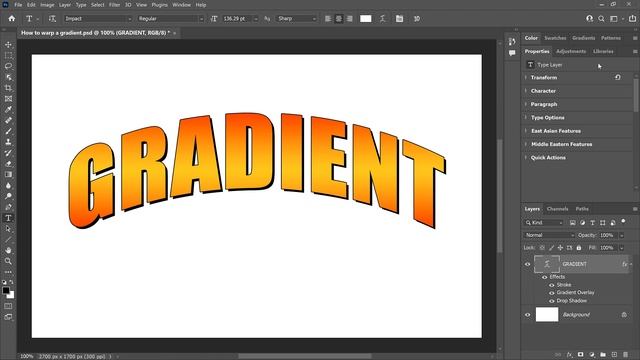Select the Horizontal Type tool
The height and width of the screenshot is (360, 640).
[x=8, y=218]
